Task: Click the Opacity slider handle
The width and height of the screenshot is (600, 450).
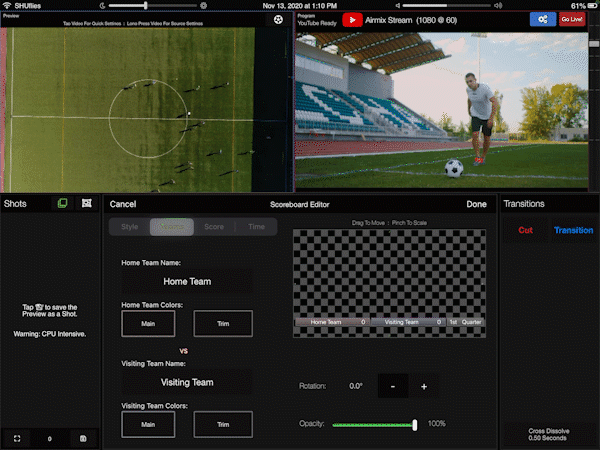Action: click(414, 425)
